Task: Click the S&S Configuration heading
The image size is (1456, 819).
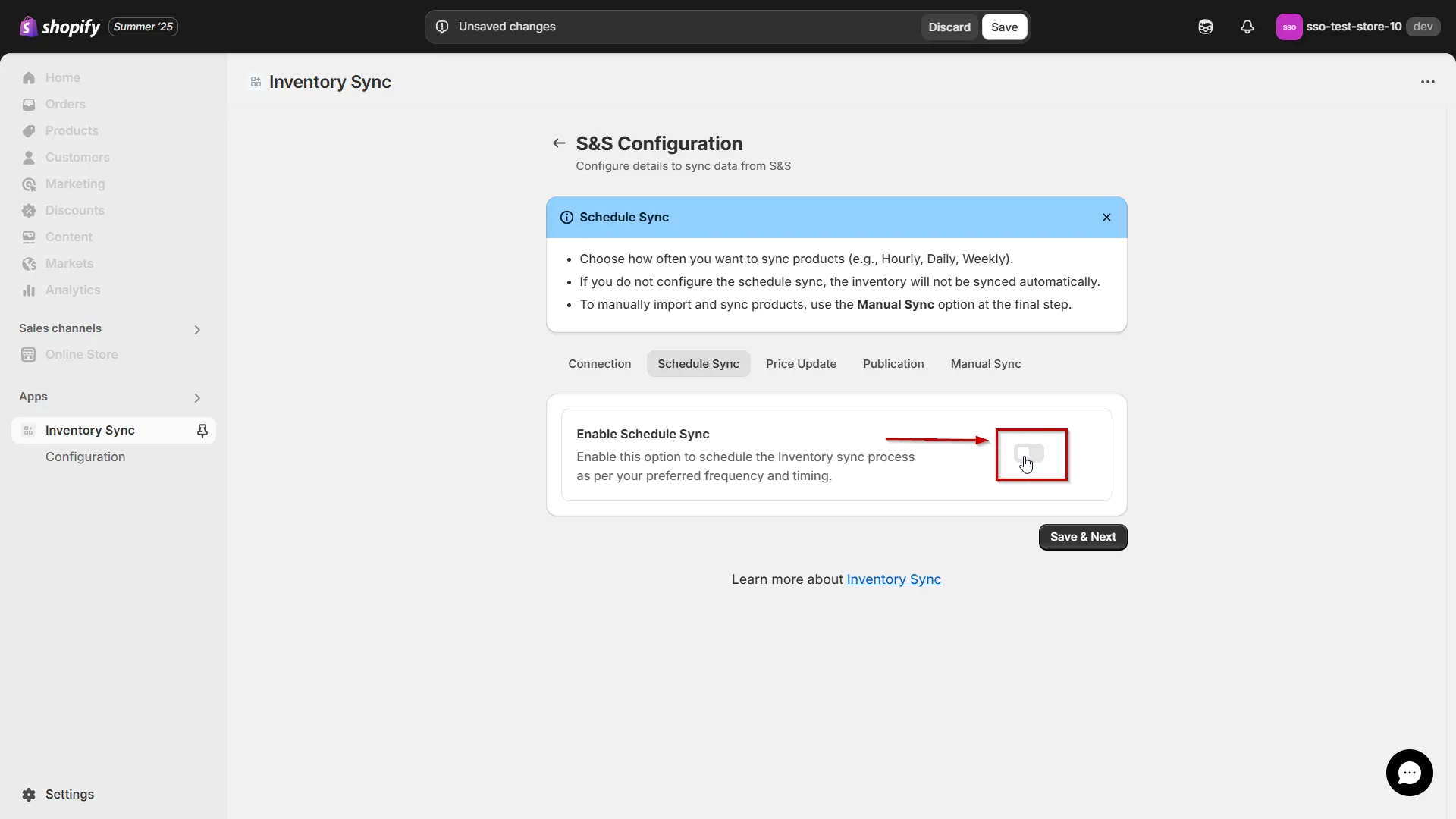Action: 659,143
